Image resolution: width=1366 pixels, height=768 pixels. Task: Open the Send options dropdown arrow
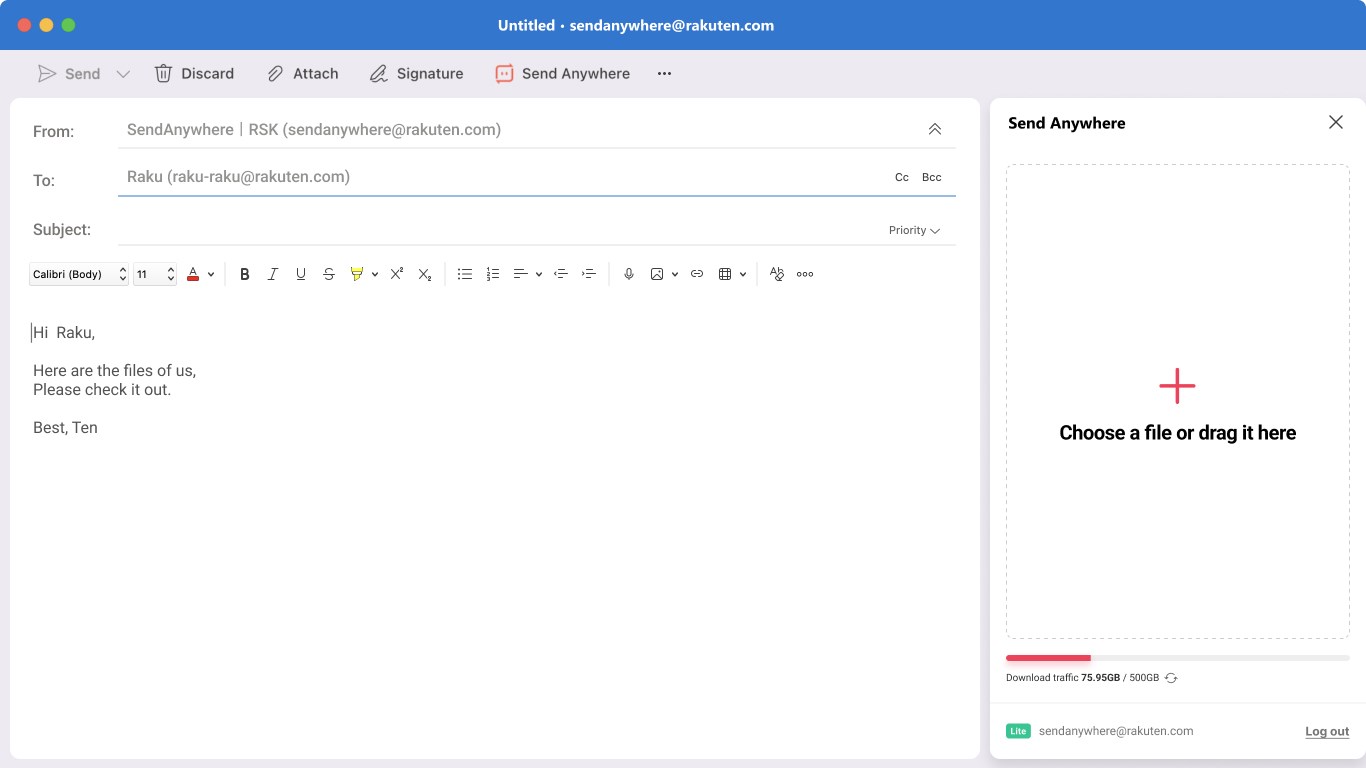click(x=123, y=74)
